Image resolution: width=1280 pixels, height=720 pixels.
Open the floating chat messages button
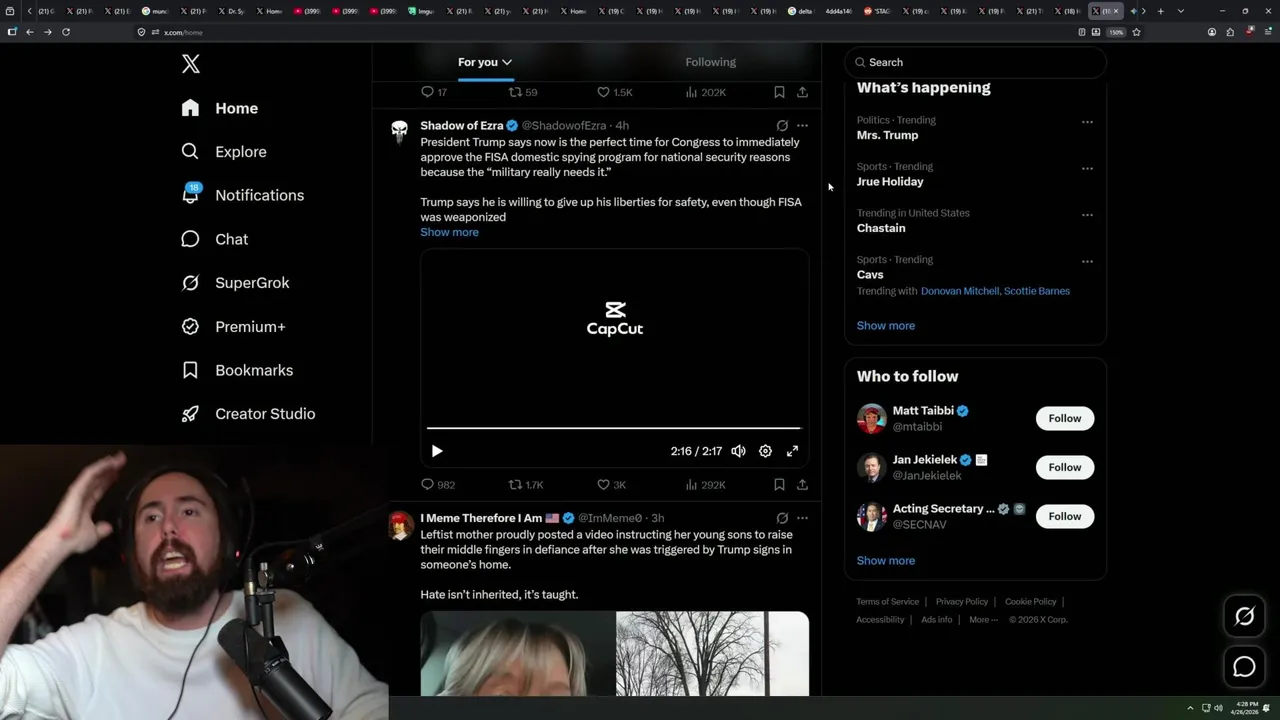1244,667
